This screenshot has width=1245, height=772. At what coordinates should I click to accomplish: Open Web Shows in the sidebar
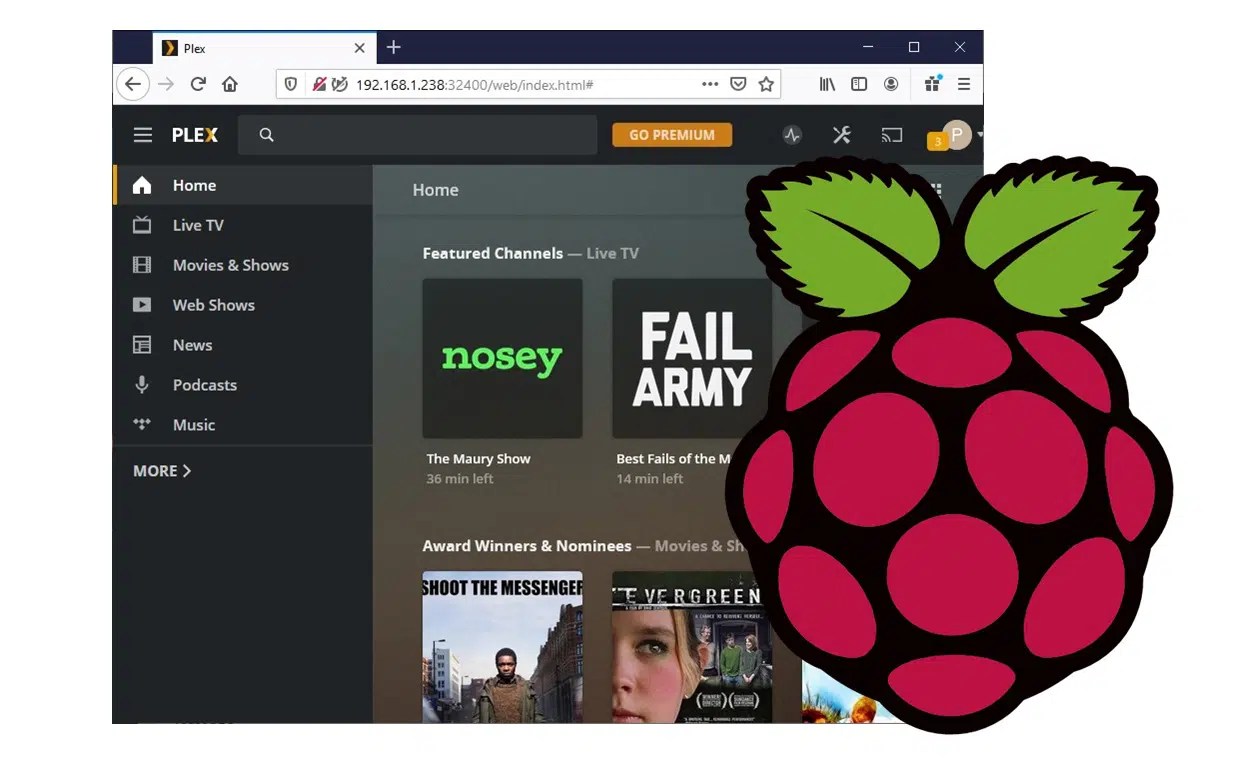(243, 305)
